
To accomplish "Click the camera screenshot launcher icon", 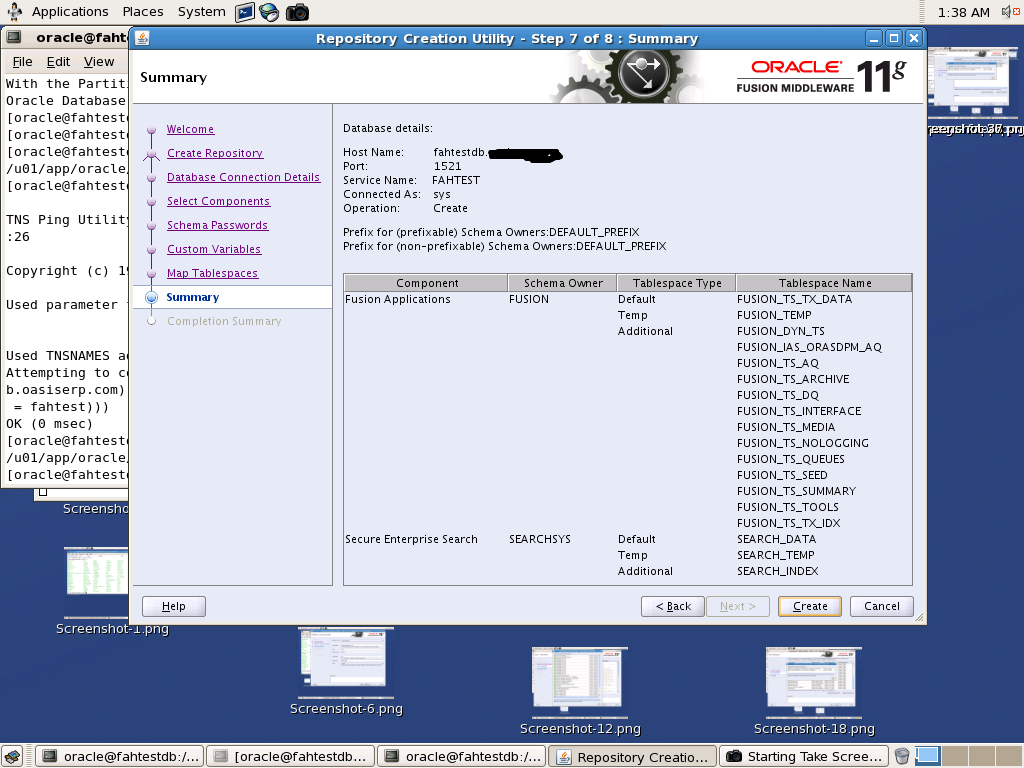I will [x=295, y=12].
